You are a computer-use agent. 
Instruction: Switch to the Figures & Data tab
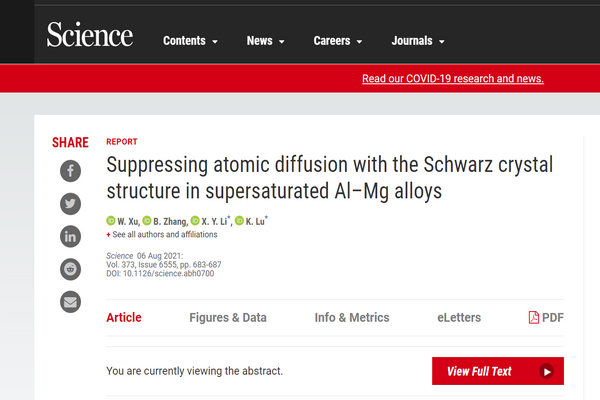tap(228, 317)
